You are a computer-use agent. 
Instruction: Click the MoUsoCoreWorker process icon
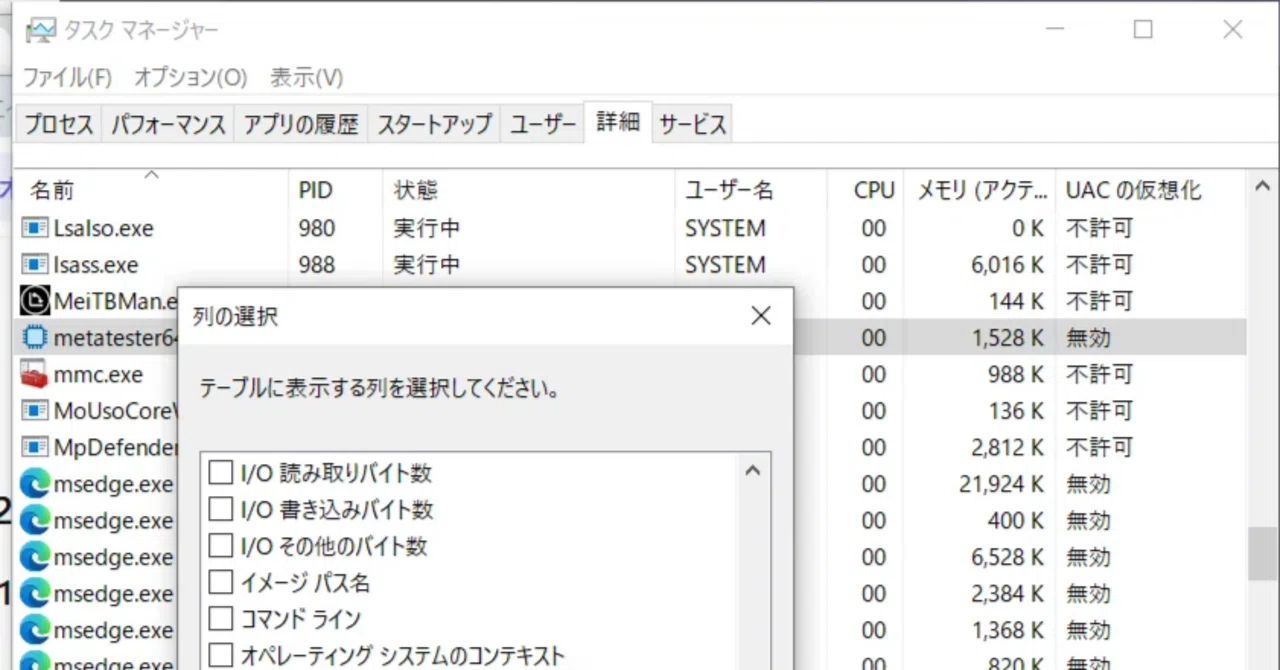[x=35, y=411]
